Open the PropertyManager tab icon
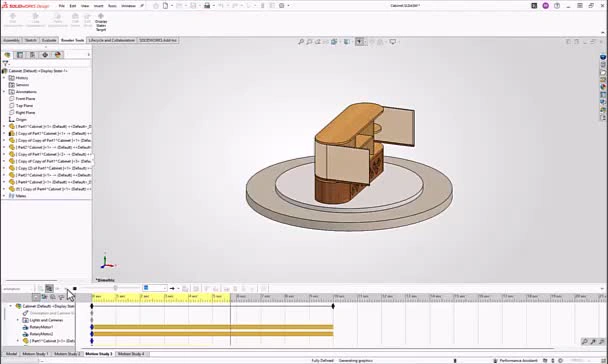 click(20, 55)
